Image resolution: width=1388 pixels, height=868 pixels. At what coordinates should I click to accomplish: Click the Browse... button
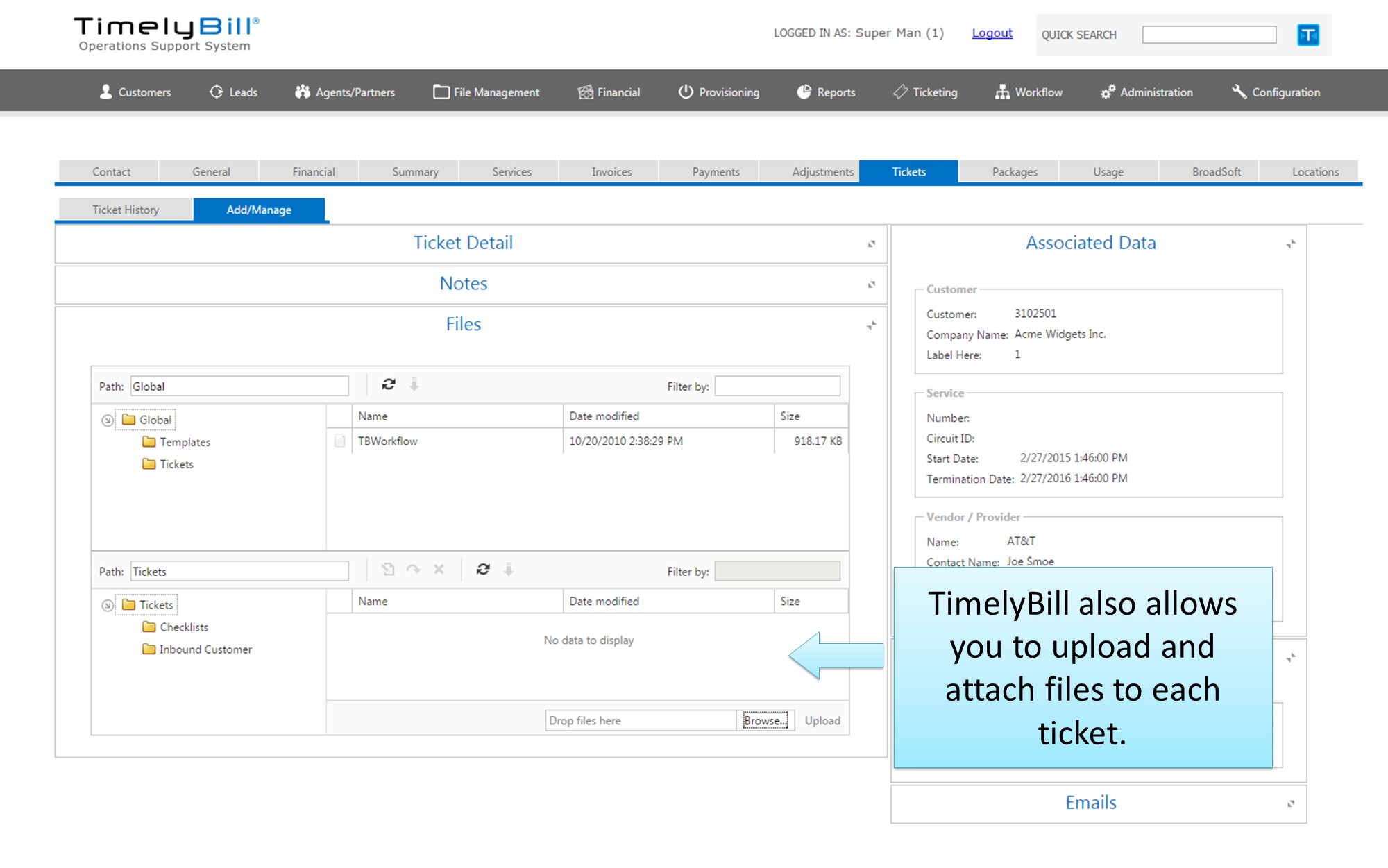click(765, 720)
